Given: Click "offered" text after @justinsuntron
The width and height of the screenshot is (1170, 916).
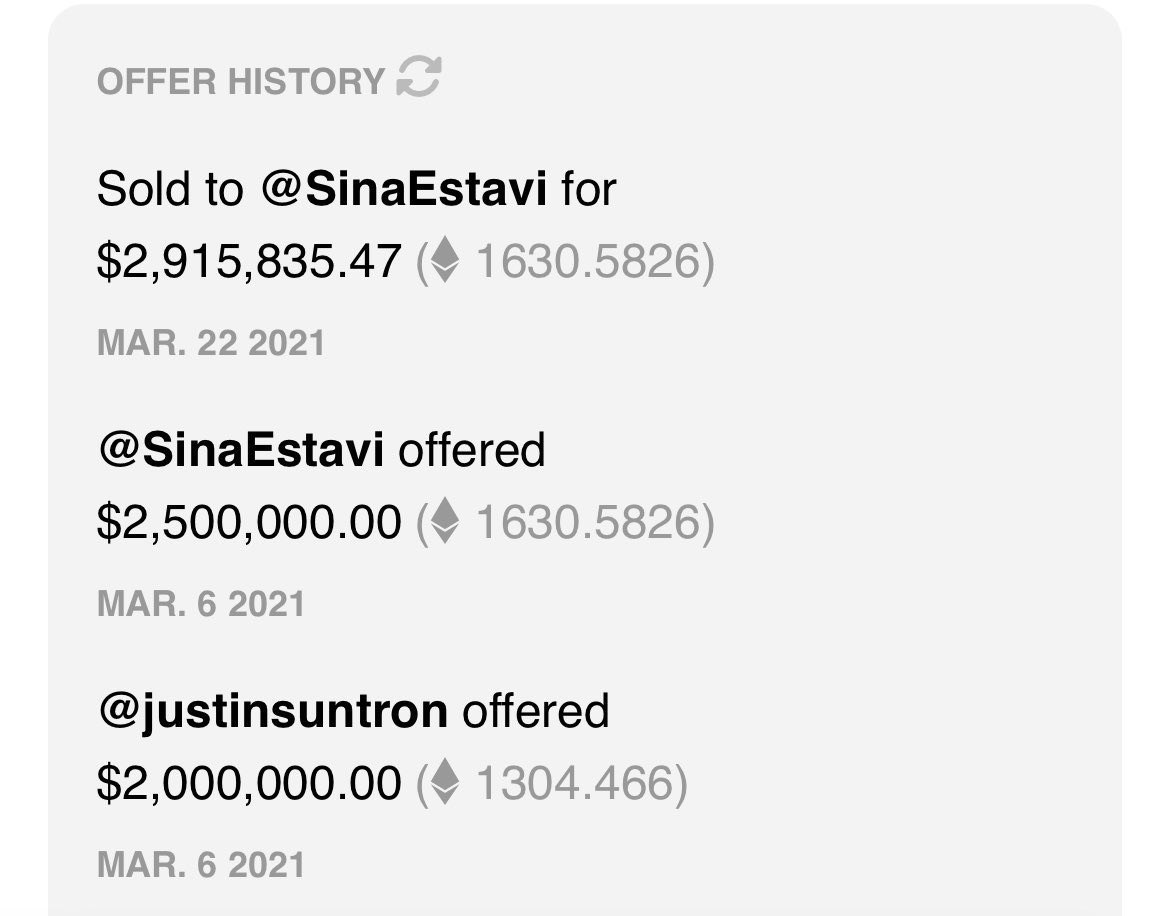Looking at the screenshot, I should (535, 711).
